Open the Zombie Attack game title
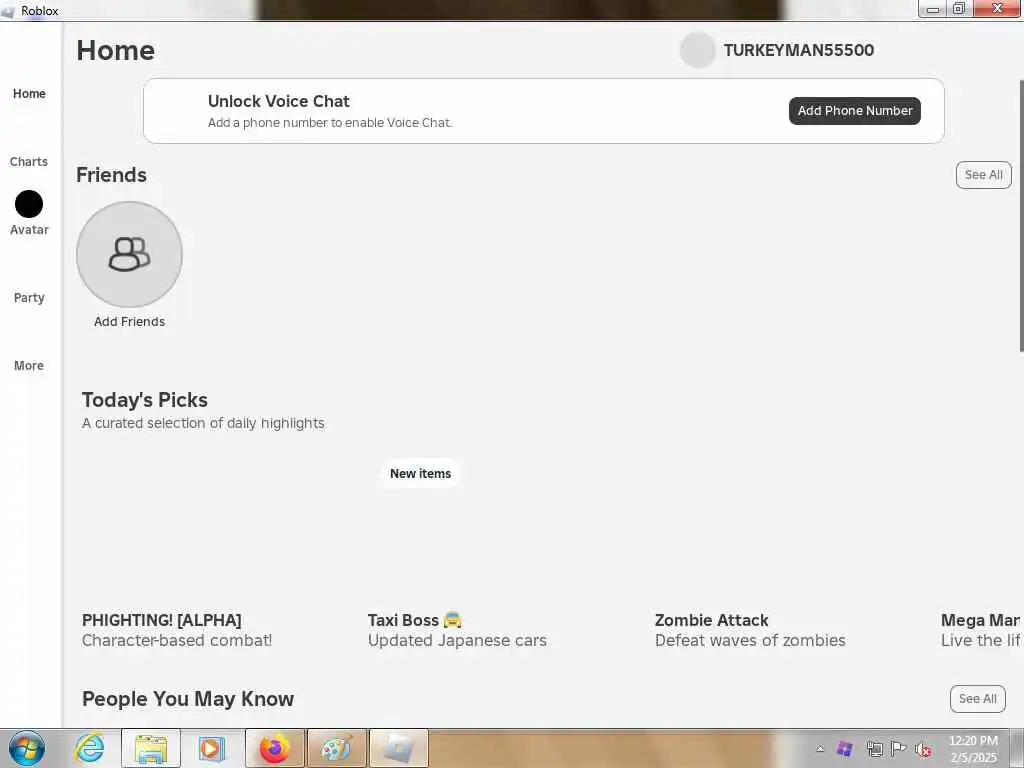This screenshot has height=768, width=1024. [711, 620]
